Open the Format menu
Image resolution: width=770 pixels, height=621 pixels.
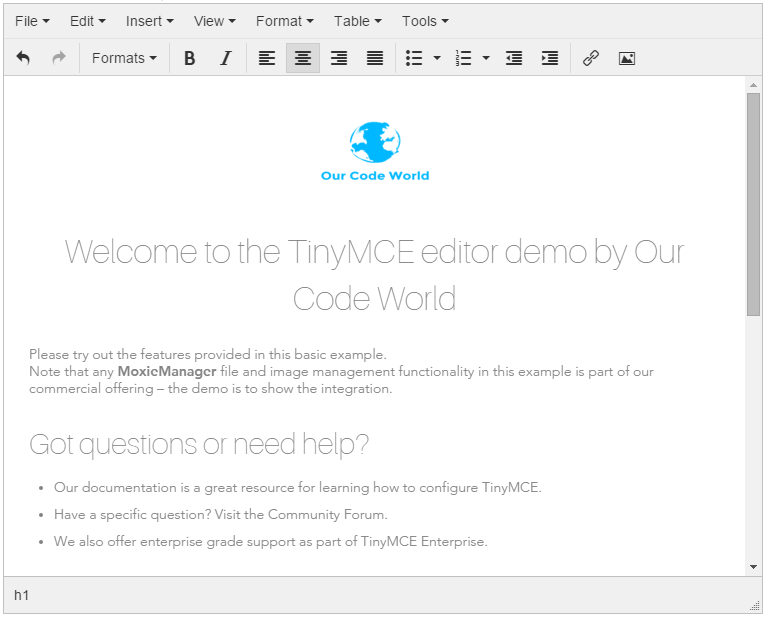(x=284, y=21)
